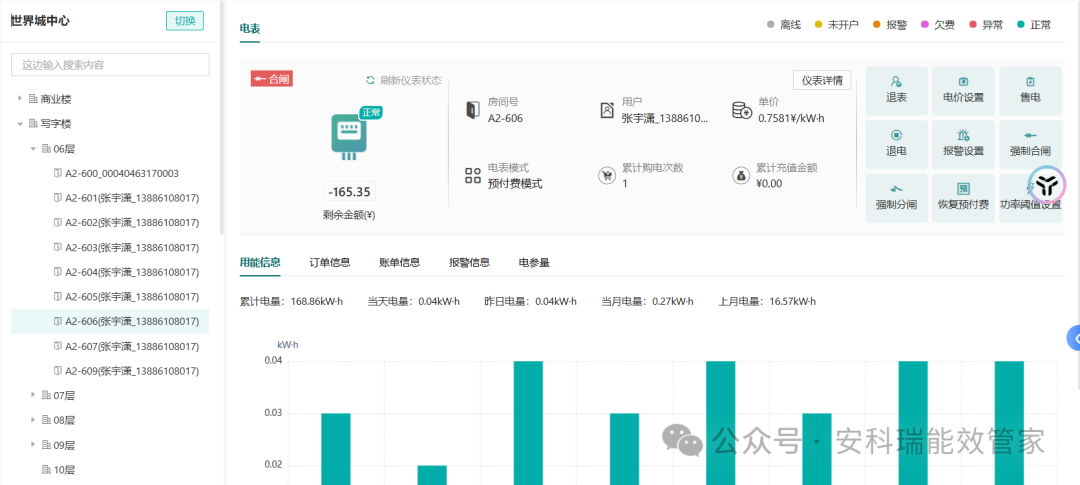The image size is (1080, 485).
Task: Click the 0.7581¥/kW·h unit price value
Action: pos(791,118)
